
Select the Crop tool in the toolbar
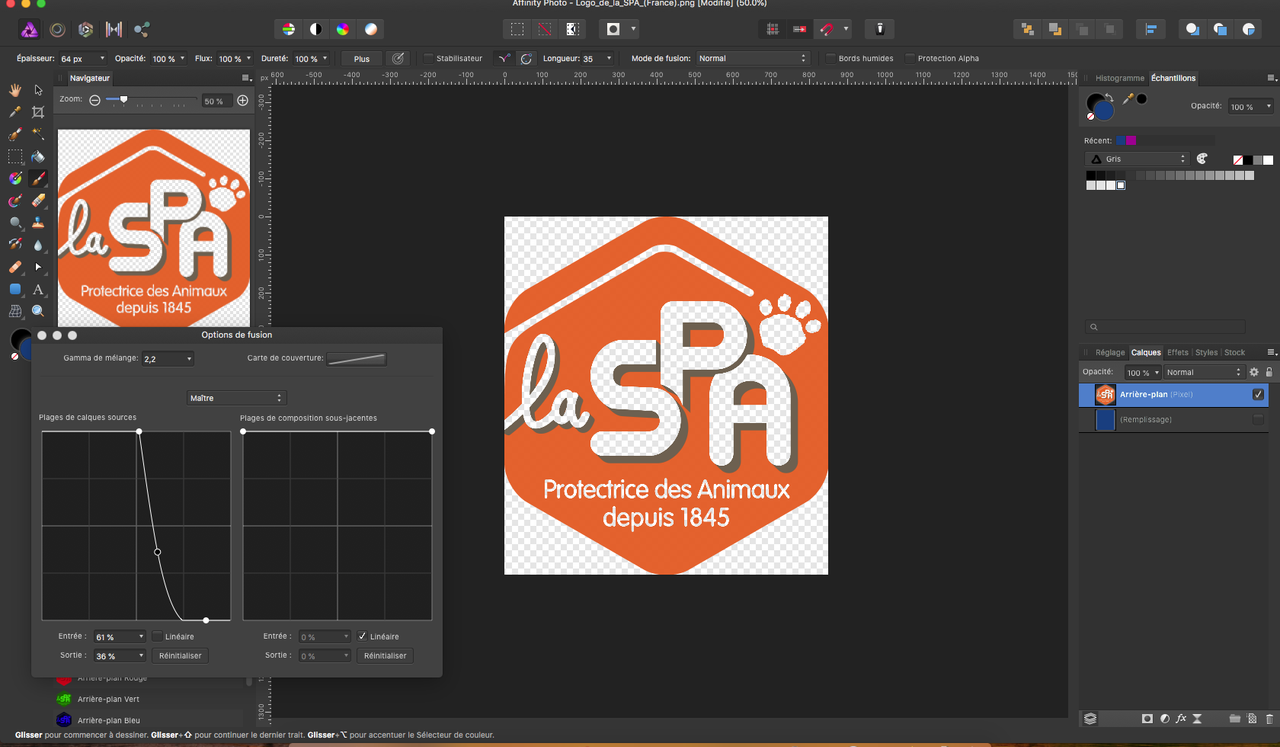[38, 112]
